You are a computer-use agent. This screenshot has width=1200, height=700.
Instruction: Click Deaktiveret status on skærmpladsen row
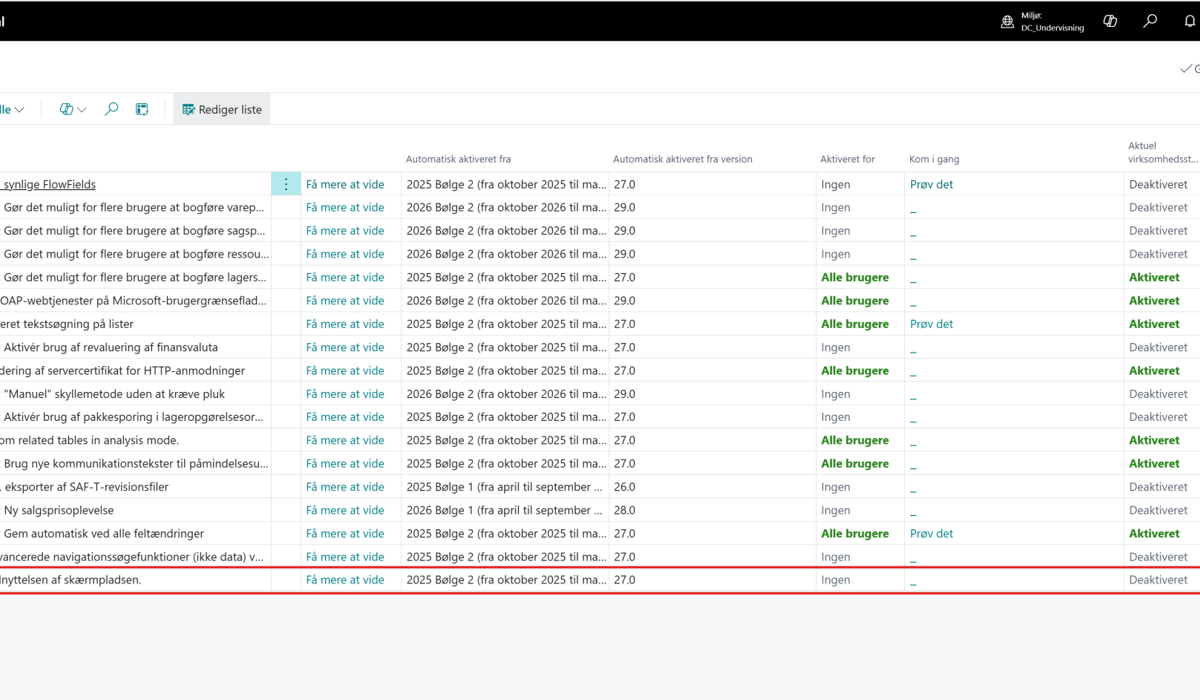point(1158,580)
